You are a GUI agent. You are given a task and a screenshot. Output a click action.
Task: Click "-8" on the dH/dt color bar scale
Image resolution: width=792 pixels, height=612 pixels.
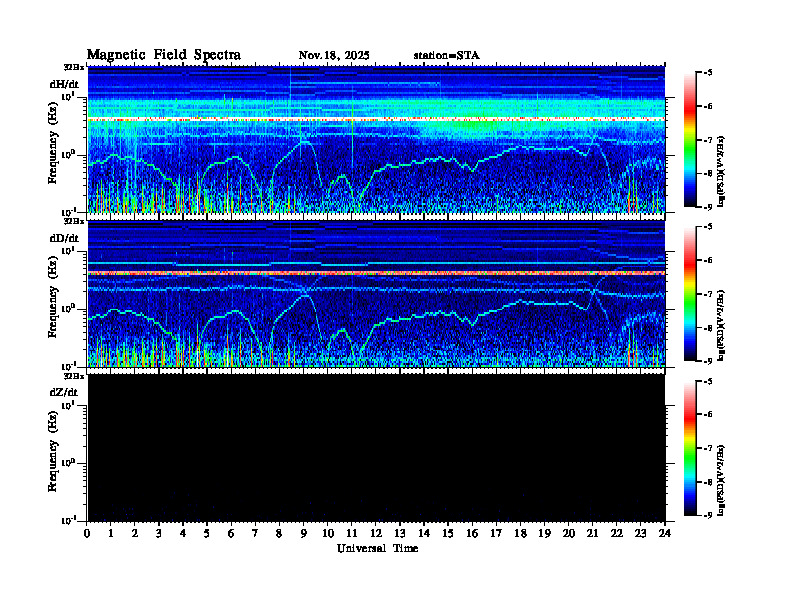[708, 173]
